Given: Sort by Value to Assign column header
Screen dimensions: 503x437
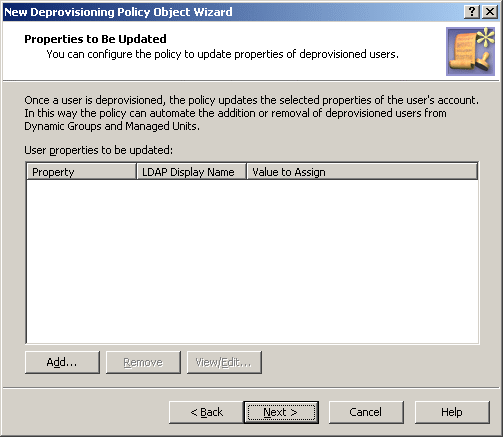Looking at the screenshot, I should (362, 172).
